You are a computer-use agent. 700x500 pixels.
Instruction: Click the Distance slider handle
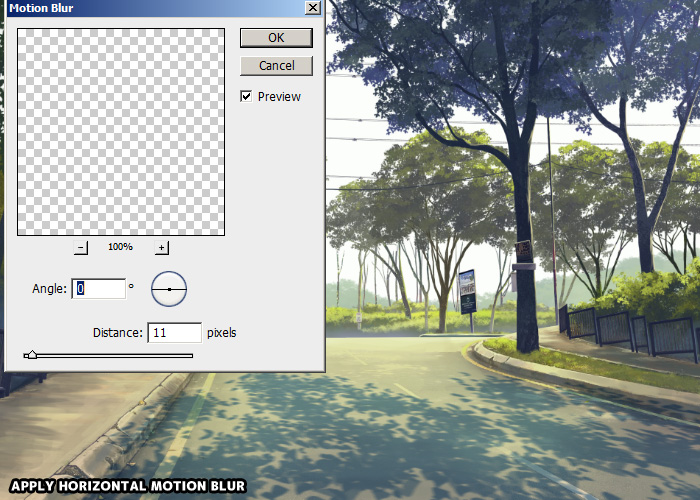click(x=31, y=355)
